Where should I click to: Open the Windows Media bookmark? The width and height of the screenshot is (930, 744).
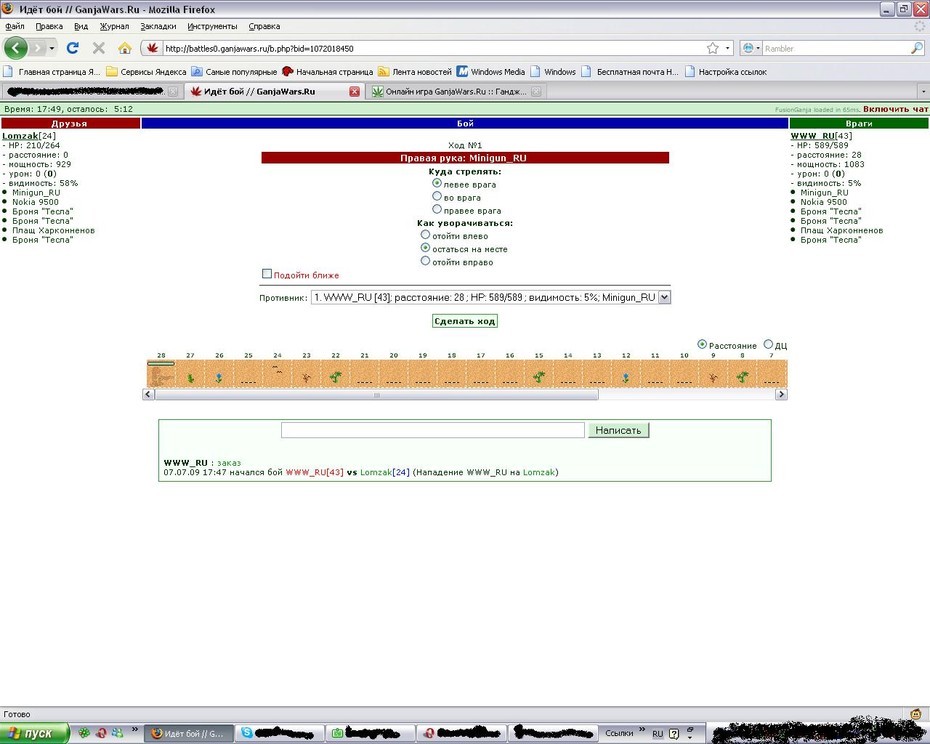coord(491,72)
